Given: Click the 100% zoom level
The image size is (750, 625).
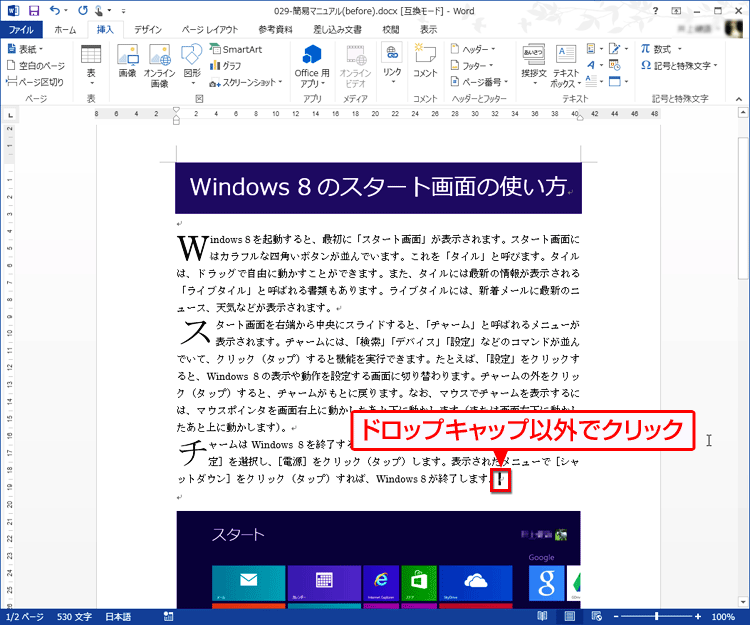Looking at the screenshot, I should pyautogui.click(x=723, y=616).
